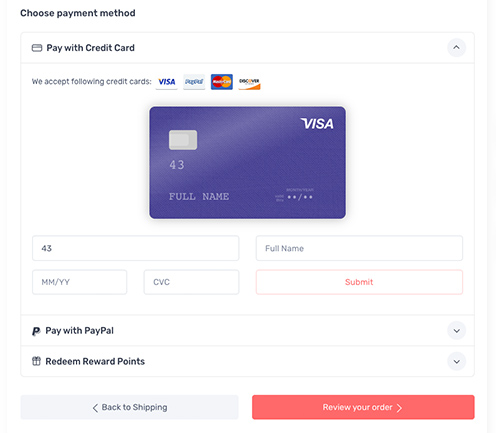Select the Pay with PayPal header
This screenshot has width=496, height=433.
point(247,331)
